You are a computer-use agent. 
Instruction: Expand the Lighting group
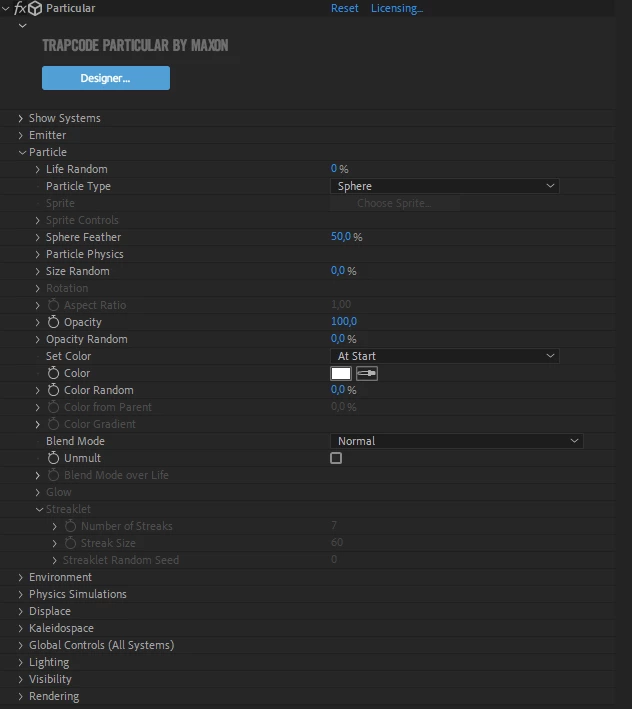pyautogui.click(x=21, y=662)
